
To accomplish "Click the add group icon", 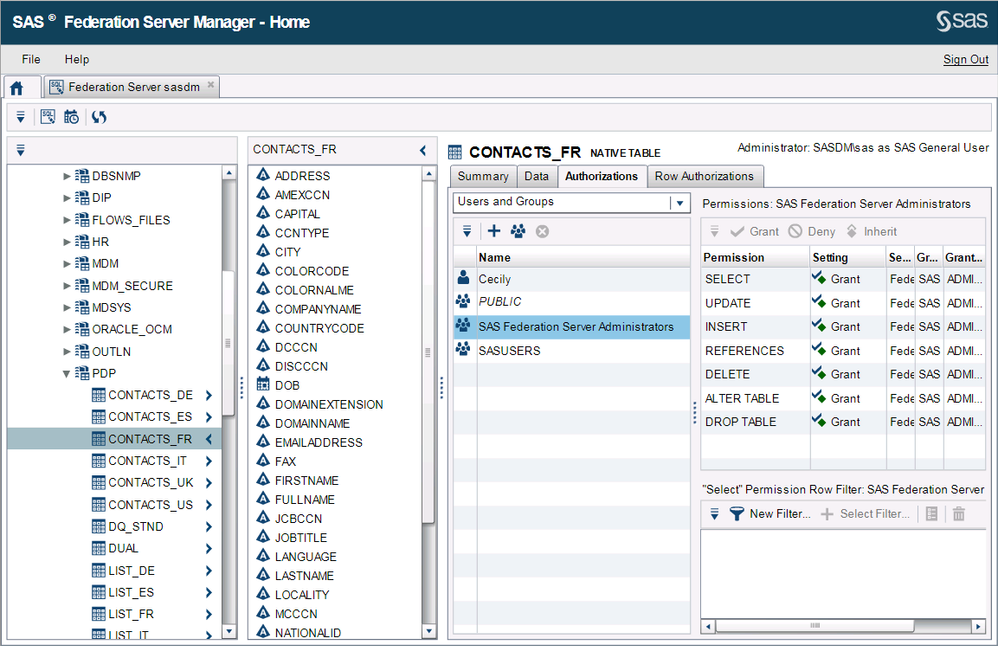I will pos(518,231).
